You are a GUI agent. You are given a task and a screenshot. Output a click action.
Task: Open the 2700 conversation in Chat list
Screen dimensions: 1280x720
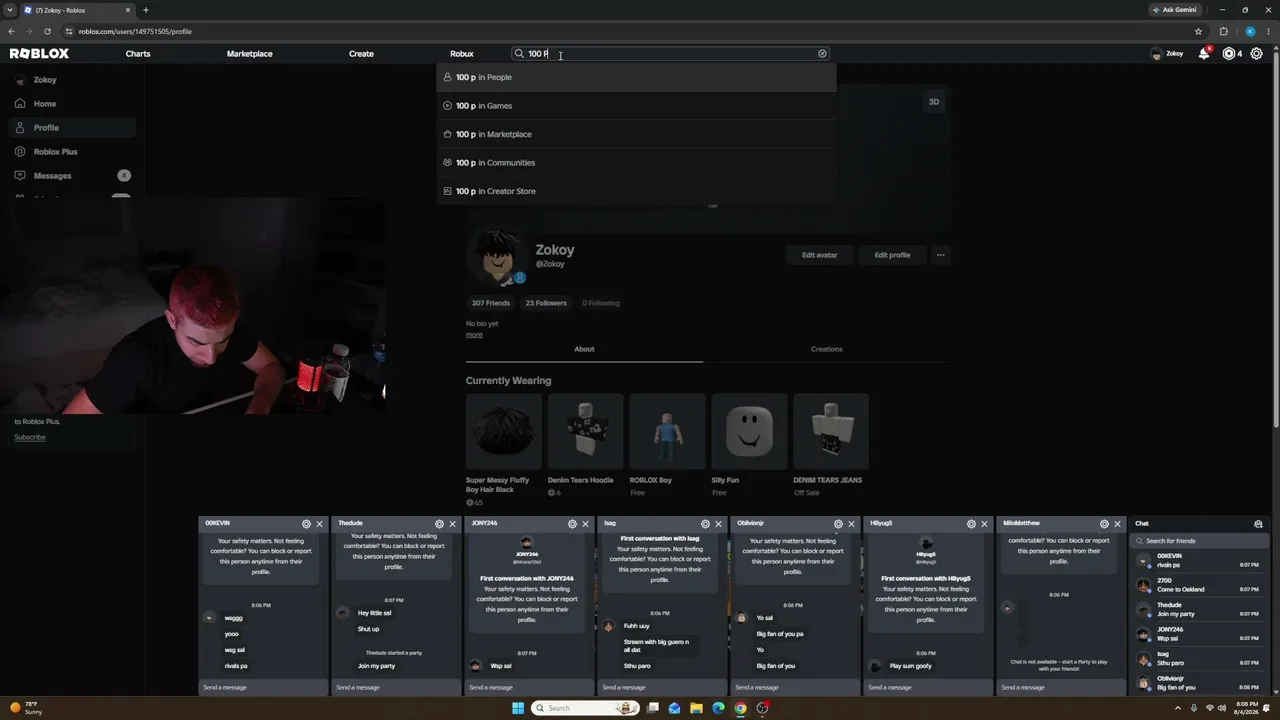[x=1200, y=586]
